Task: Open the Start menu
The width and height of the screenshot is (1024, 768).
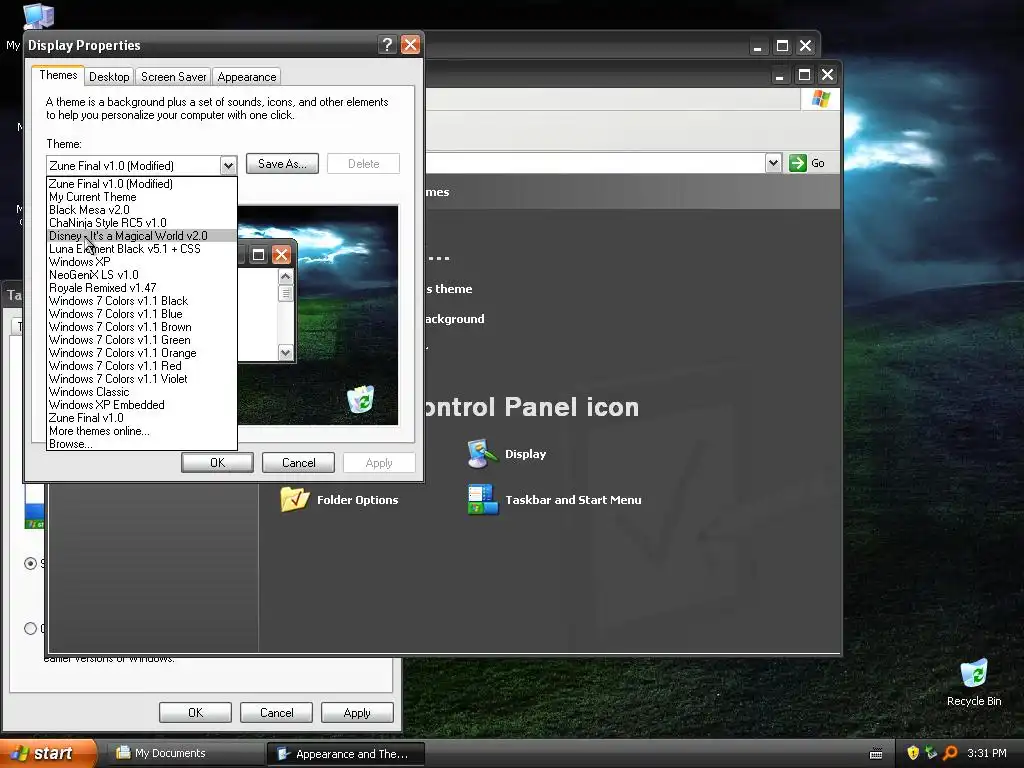Action: [47, 753]
